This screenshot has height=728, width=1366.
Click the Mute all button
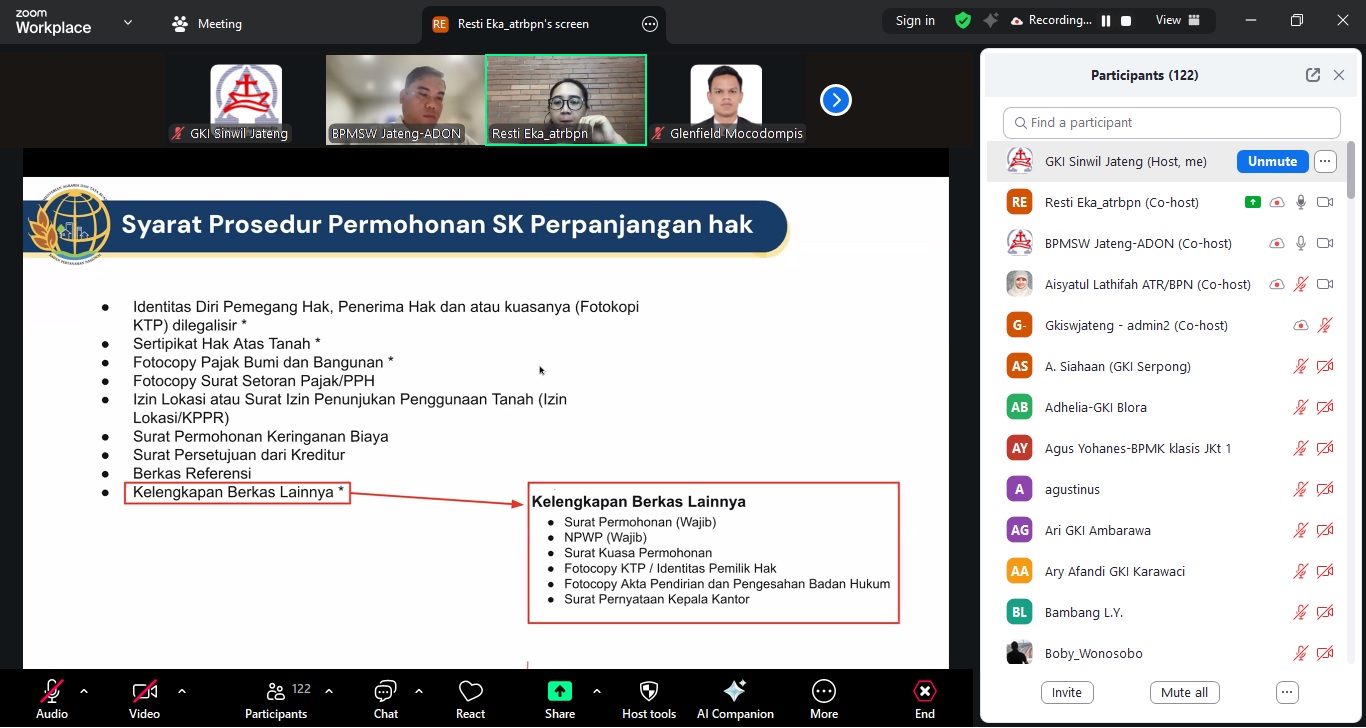(x=1184, y=693)
